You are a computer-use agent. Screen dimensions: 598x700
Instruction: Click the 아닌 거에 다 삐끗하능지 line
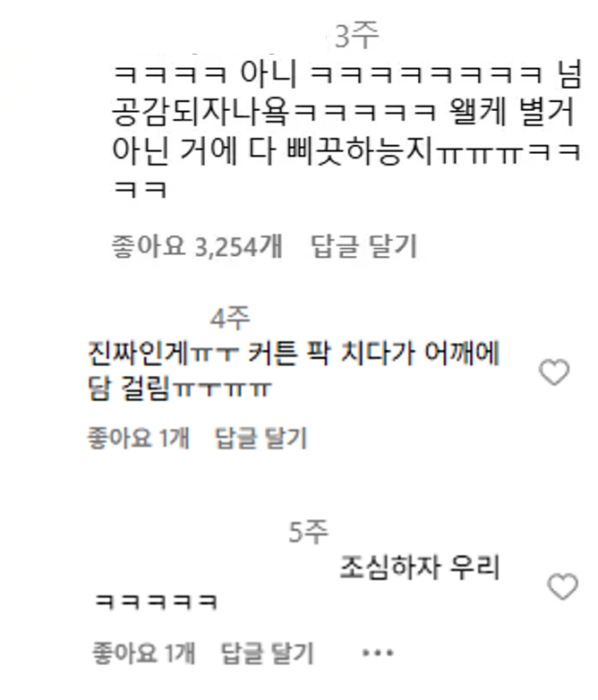346,152
